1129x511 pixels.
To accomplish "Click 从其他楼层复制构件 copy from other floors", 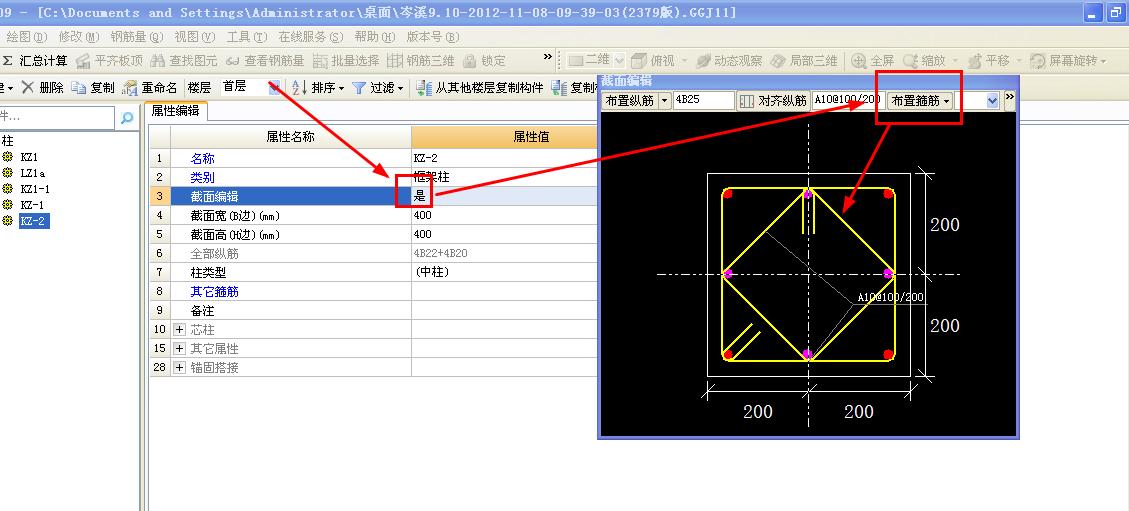I will click(480, 88).
